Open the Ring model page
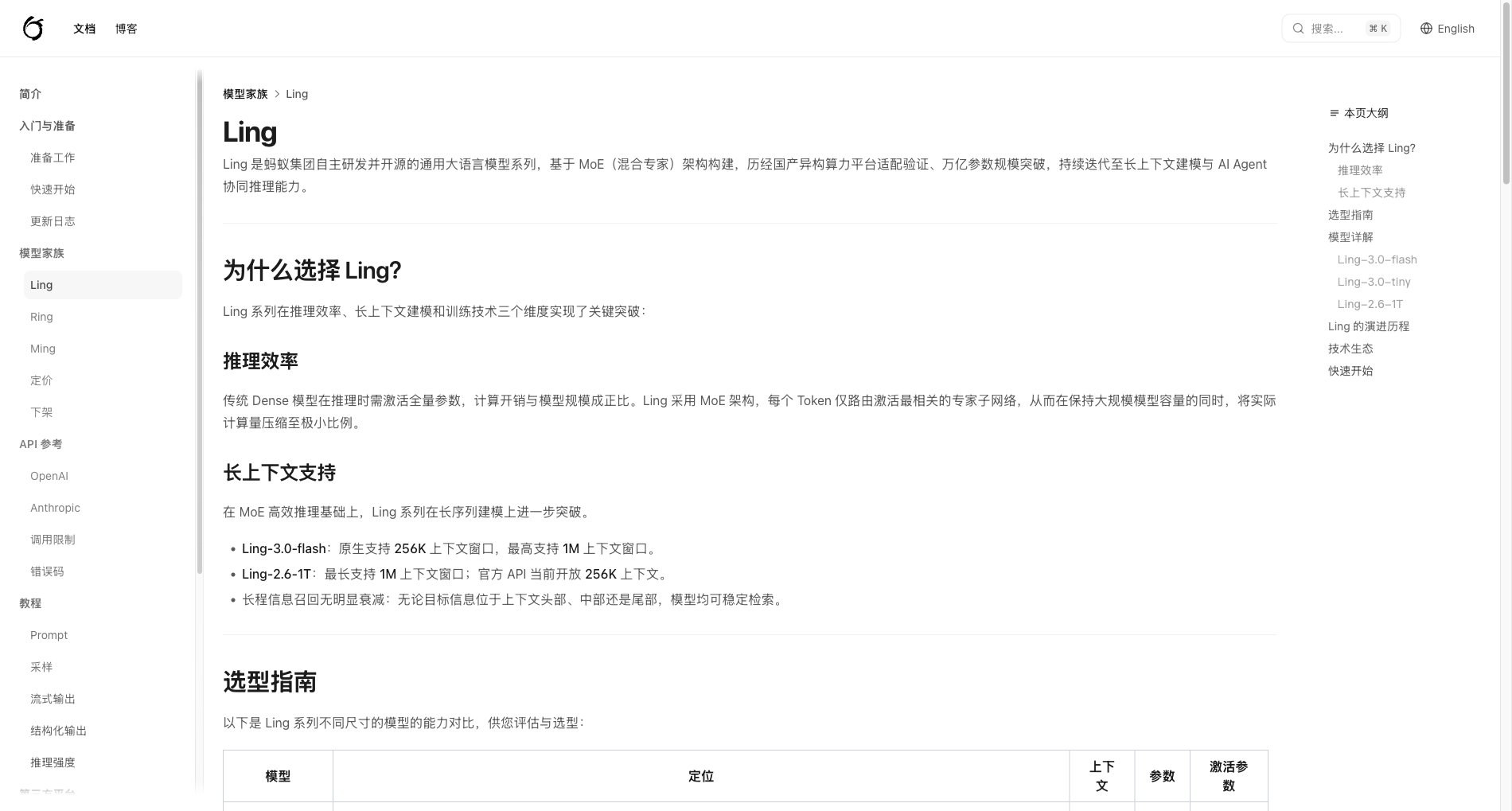 tap(41, 317)
